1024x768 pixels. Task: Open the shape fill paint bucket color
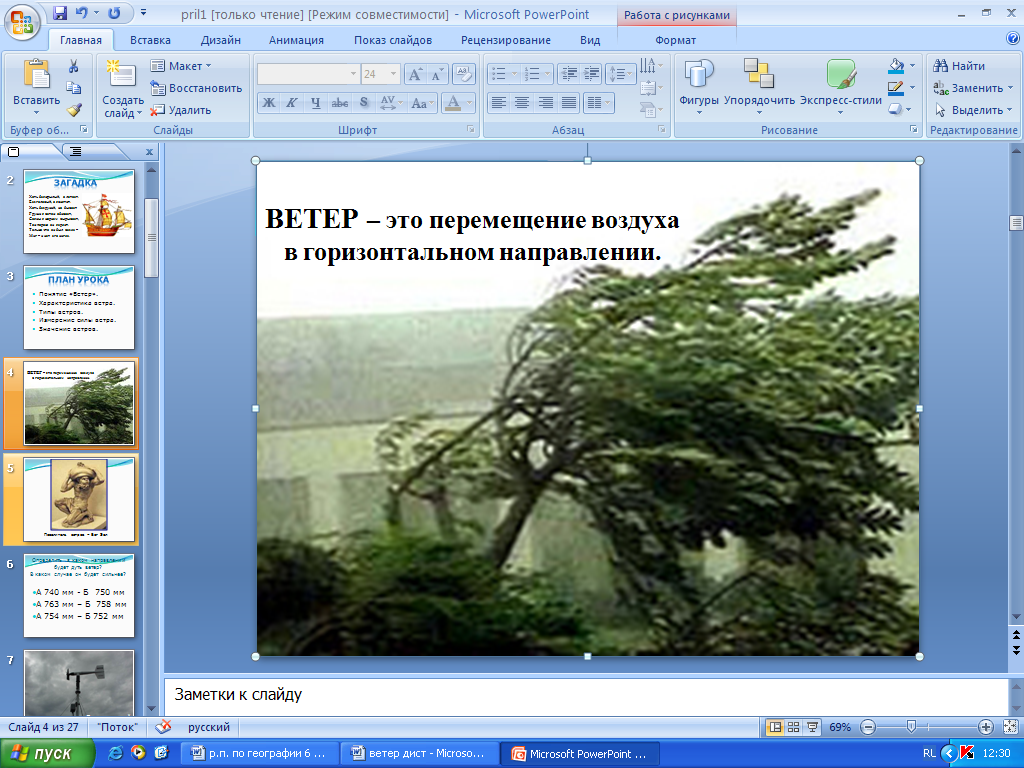pyautogui.click(x=896, y=65)
